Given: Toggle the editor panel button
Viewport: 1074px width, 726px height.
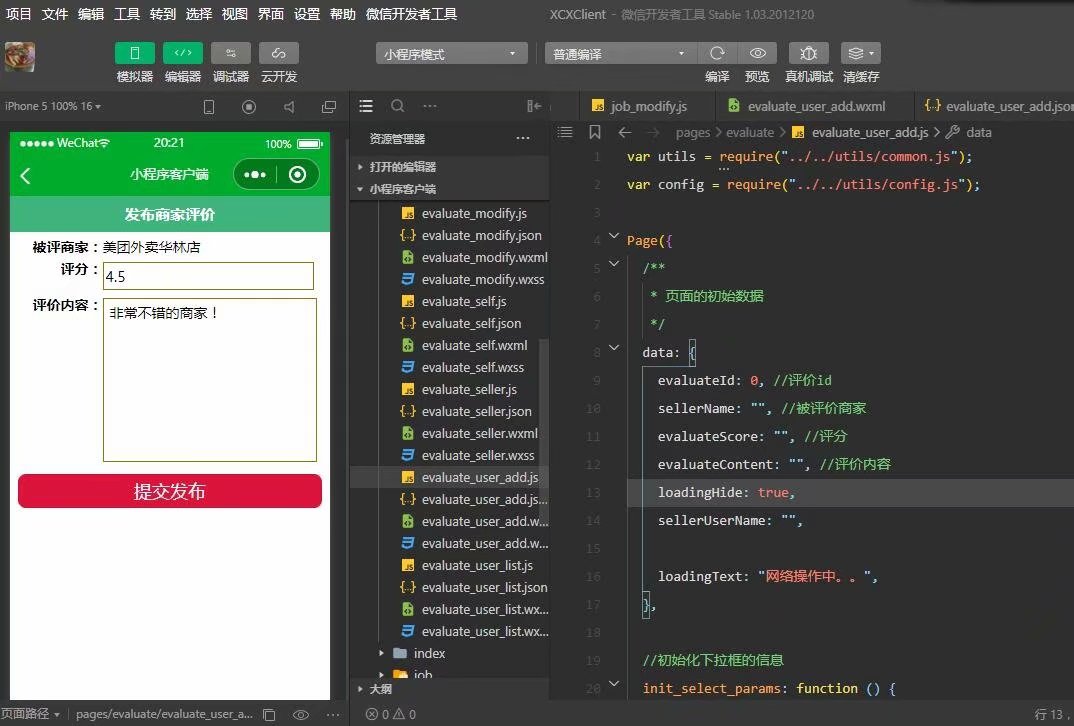Looking at the screenshot, I should tap(183, 53).
